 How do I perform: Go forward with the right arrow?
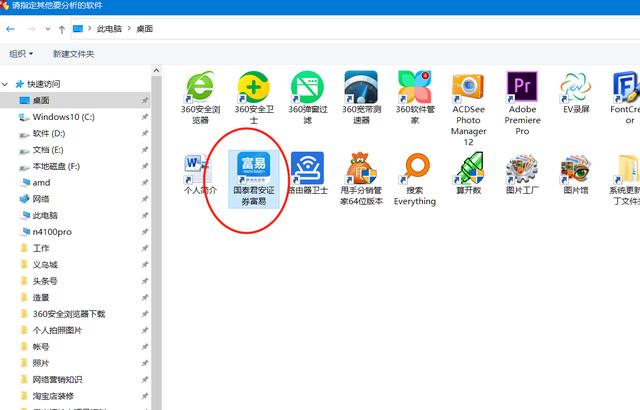point(31,29)
